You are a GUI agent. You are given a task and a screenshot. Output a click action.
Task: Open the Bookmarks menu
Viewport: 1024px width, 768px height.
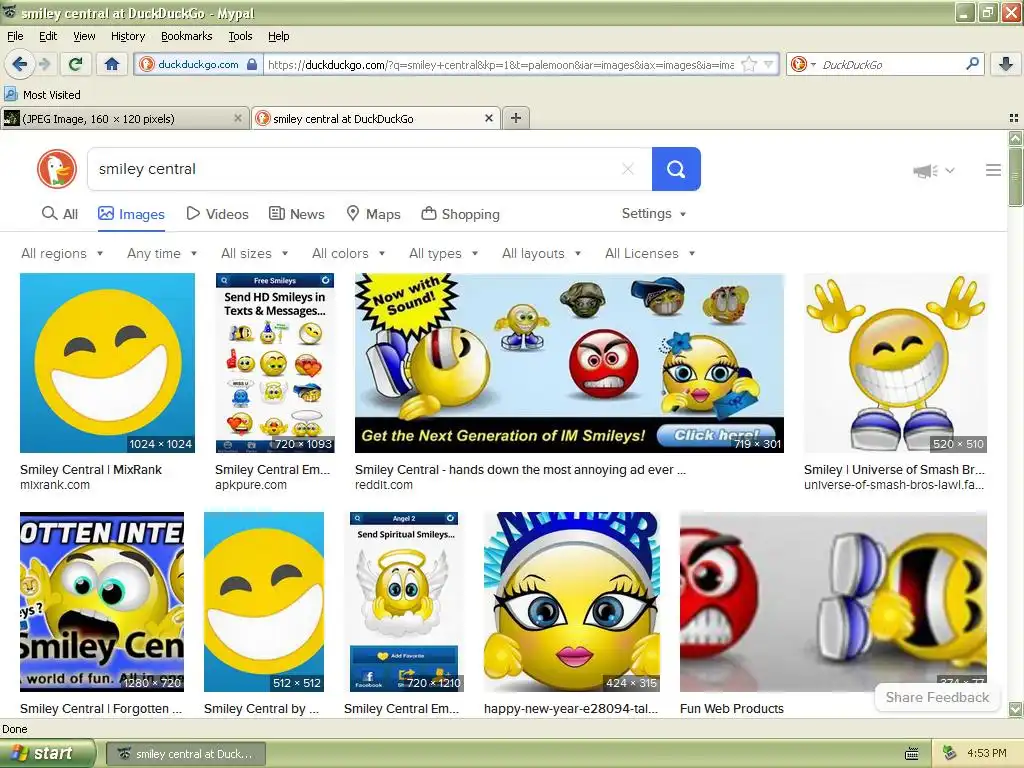[x=187, y=36]
